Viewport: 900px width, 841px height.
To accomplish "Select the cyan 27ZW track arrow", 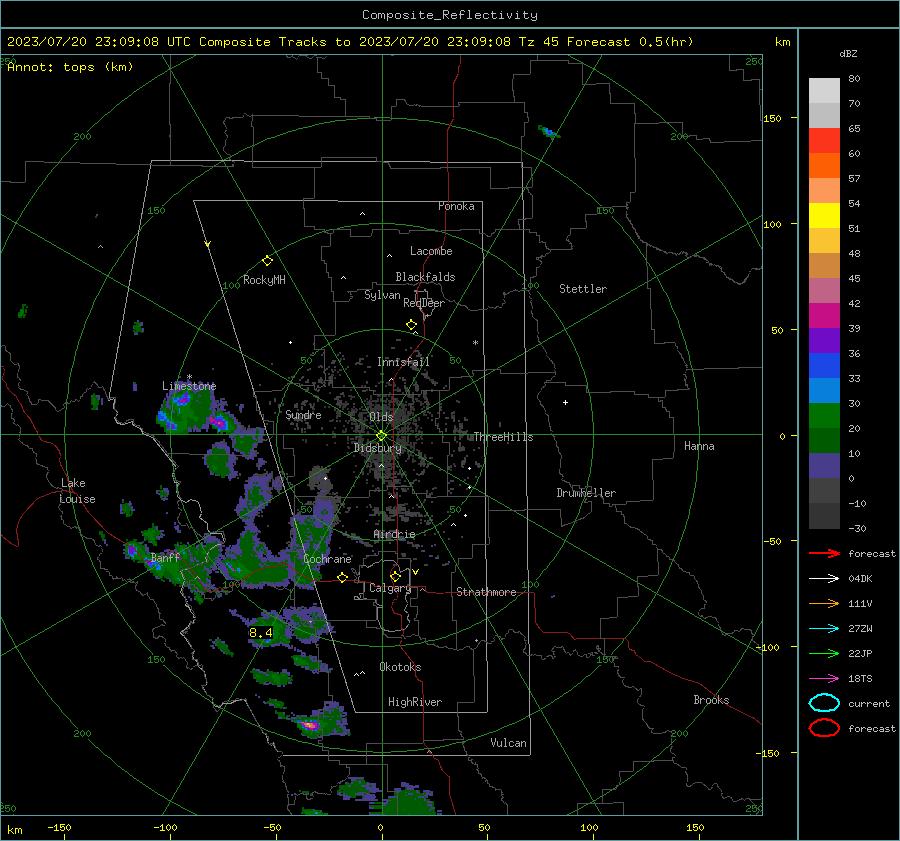I will pos(824,629).
